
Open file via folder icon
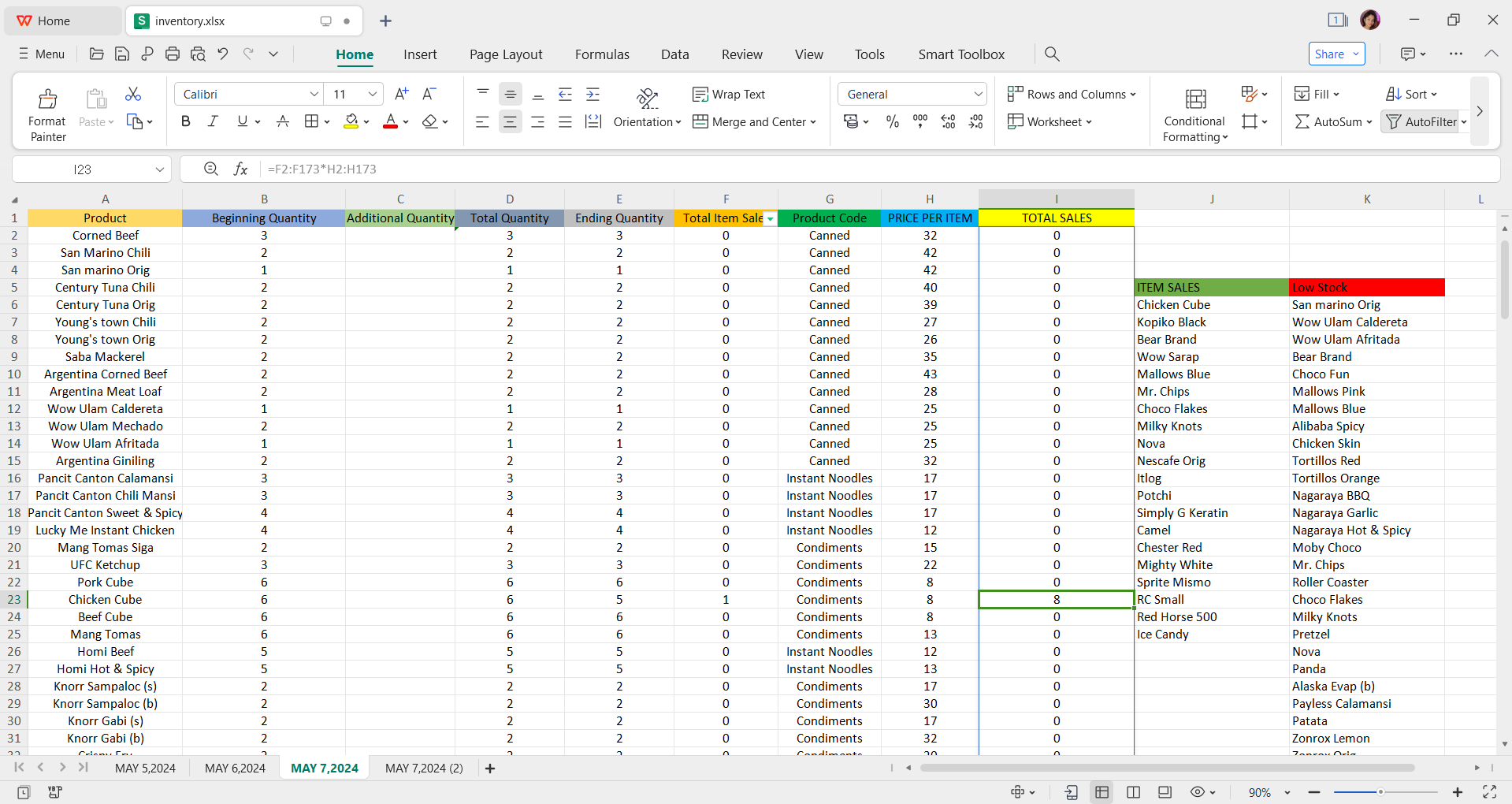coord(97,54)
